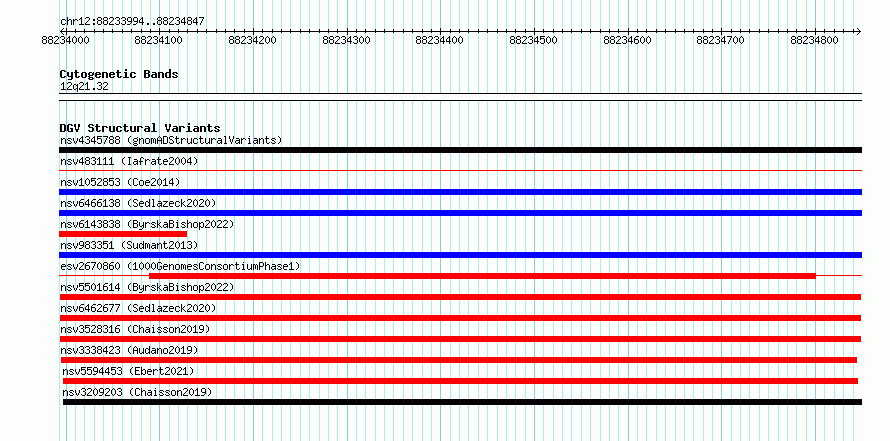The image size is (890, 441).
Task: Open esv2670860 1000GenomesConsortiumPhase1 label
Action: [180, 266]
